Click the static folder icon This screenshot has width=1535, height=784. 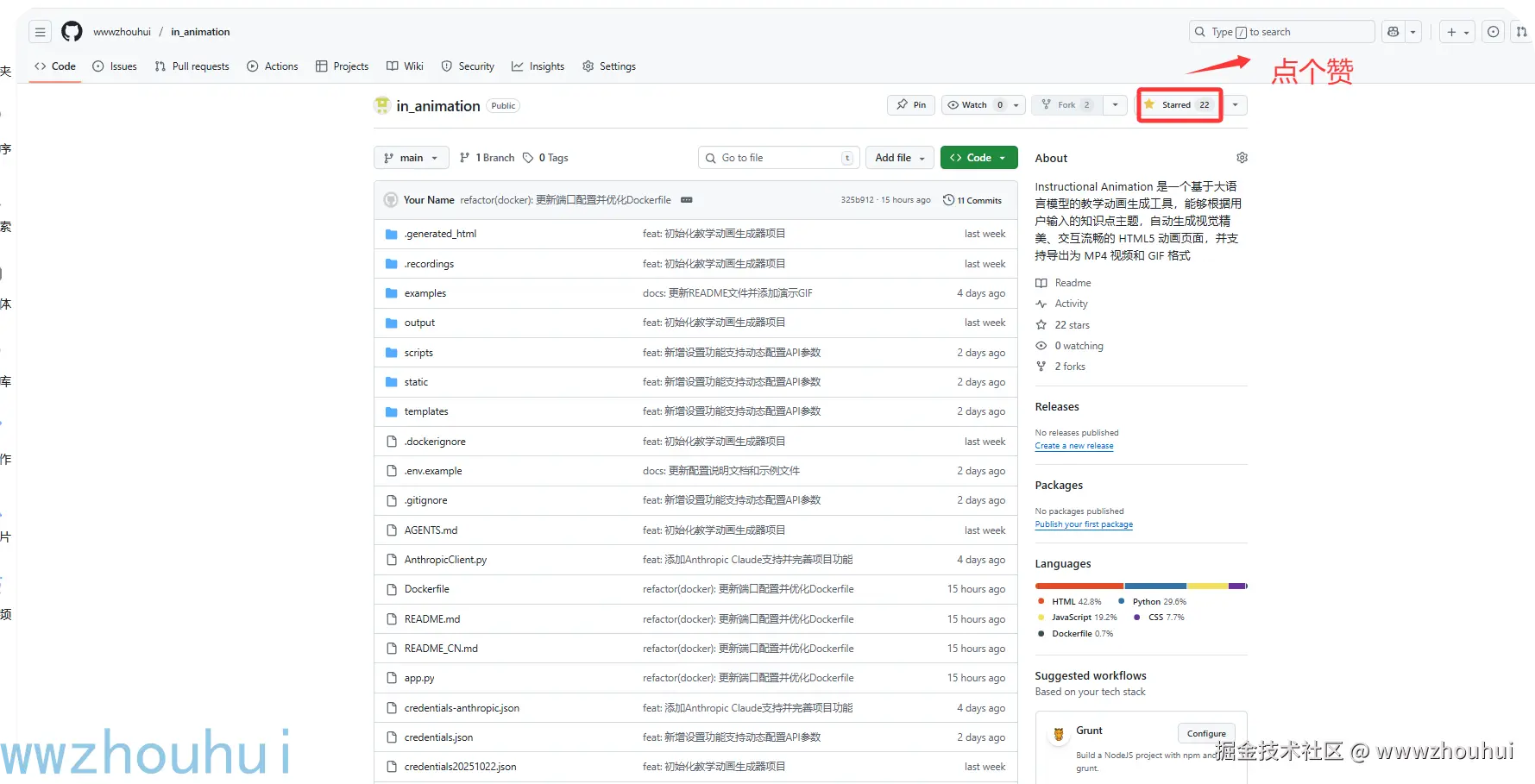[392, 382]
